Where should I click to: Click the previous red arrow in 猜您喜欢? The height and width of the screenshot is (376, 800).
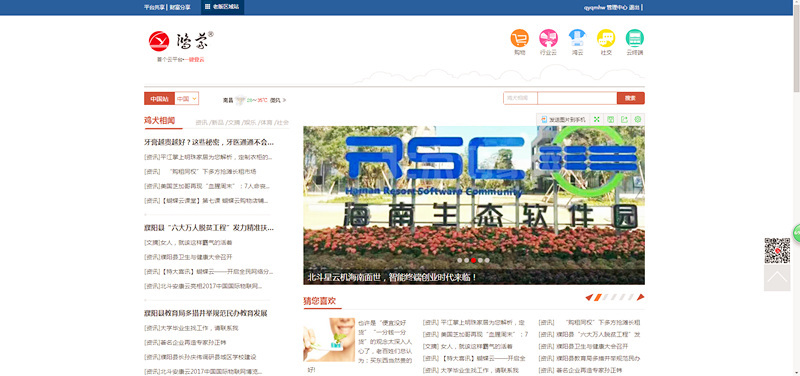[x=589, y=297]
